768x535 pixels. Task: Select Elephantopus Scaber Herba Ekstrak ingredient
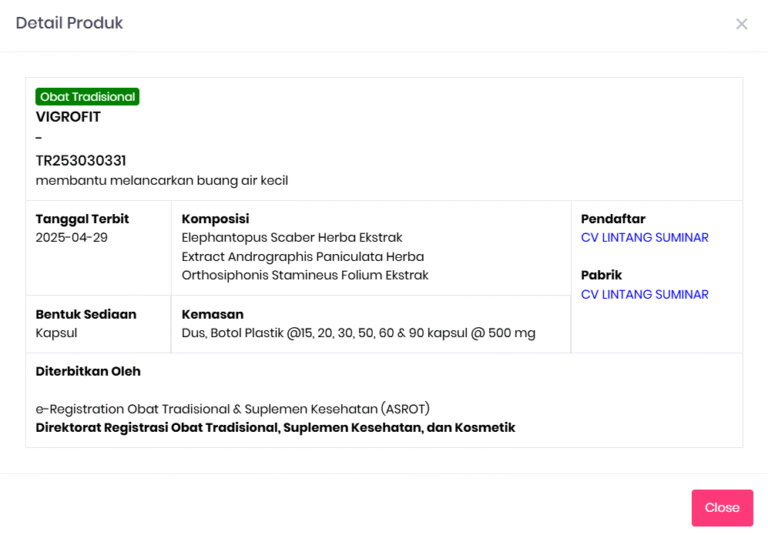point(292,238)
